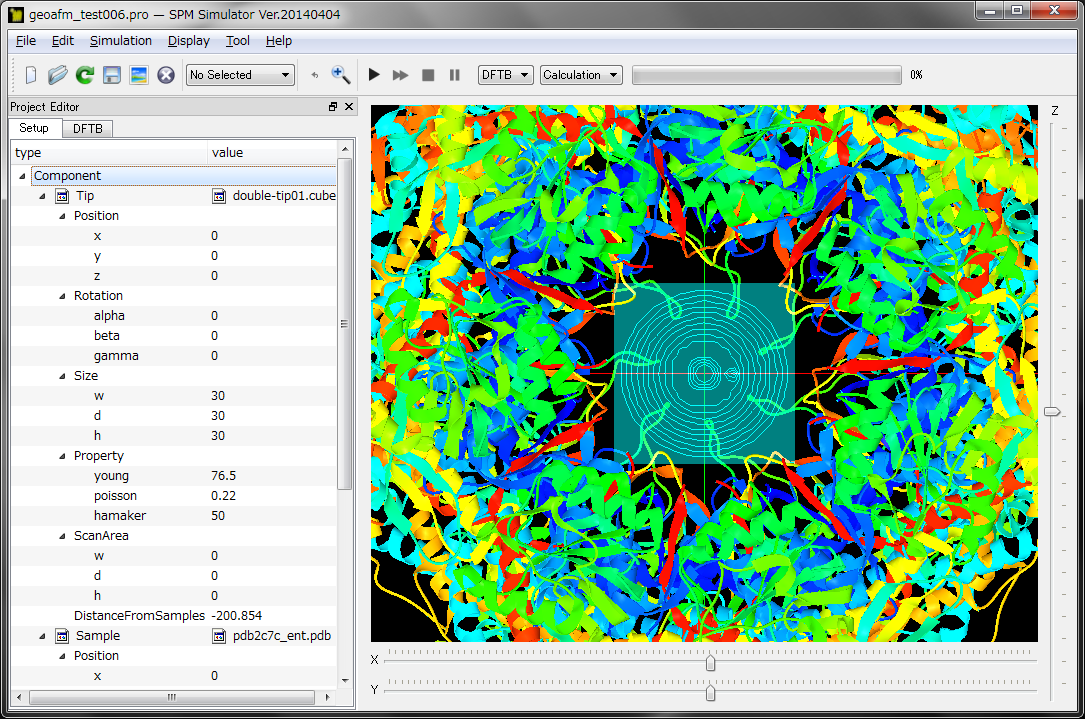
Task: Open the Calculation mode dropdown
Action: [581, 75]
